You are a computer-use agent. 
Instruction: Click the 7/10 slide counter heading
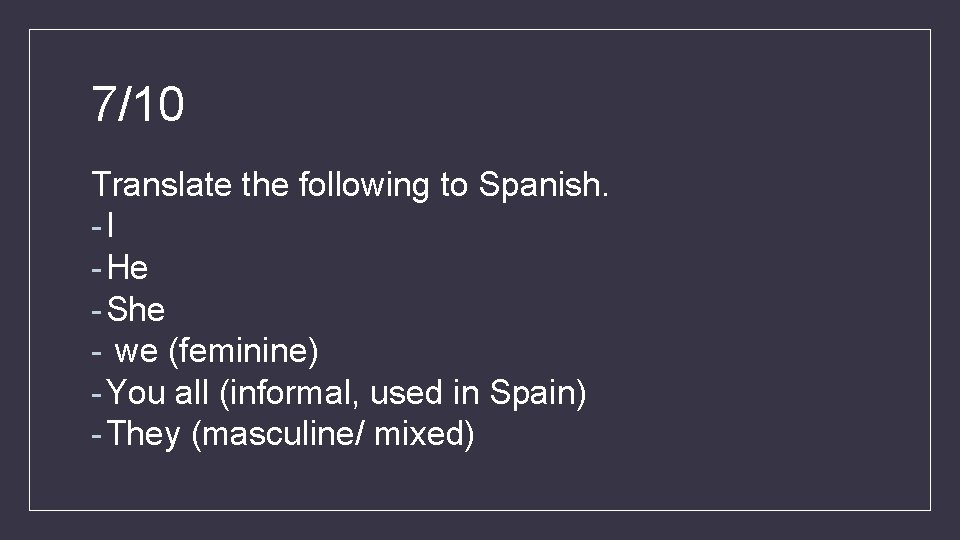tap(137, 105)
